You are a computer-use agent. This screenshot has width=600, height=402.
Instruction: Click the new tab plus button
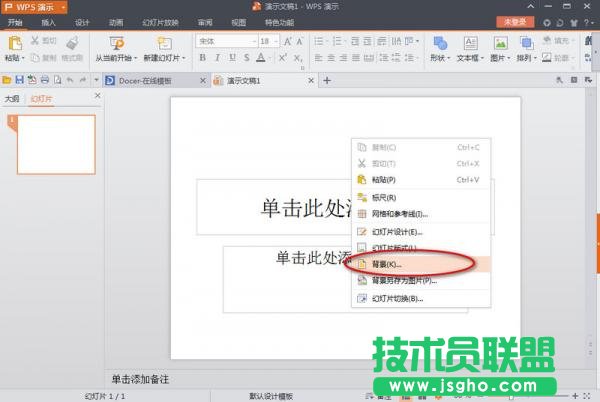pos(326,80)
